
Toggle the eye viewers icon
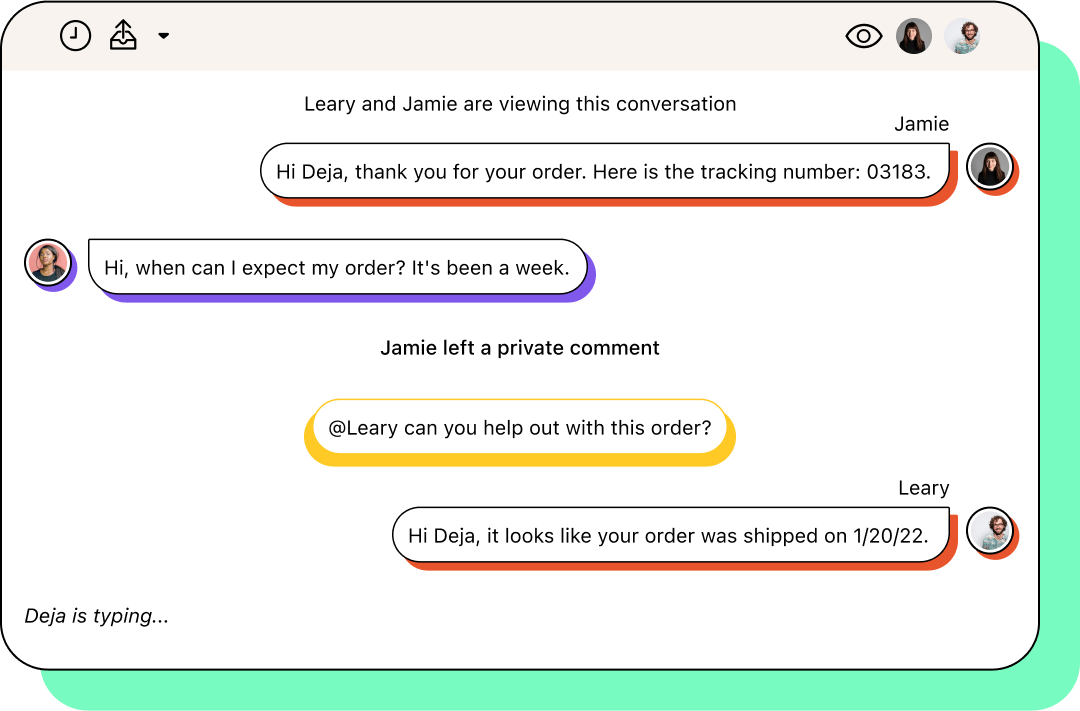pos(863,36)
